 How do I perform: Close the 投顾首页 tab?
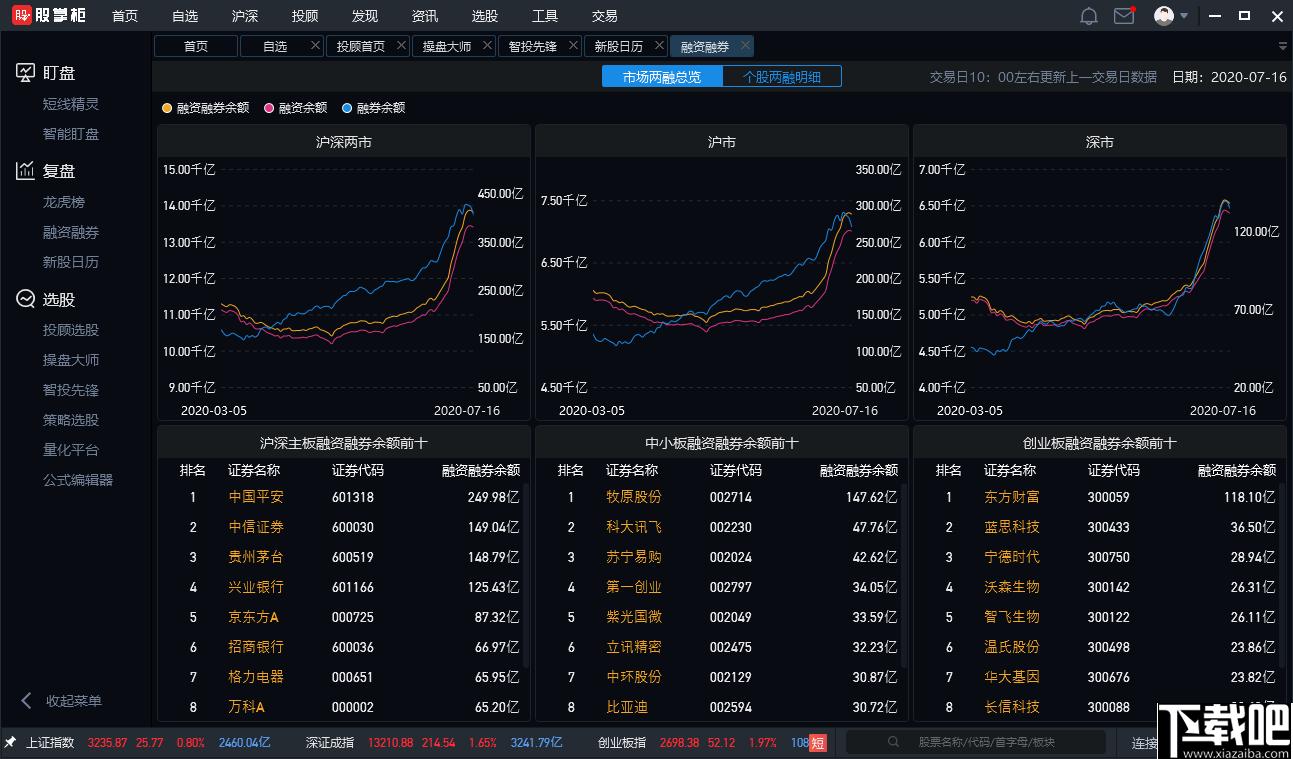pos(402,46)
